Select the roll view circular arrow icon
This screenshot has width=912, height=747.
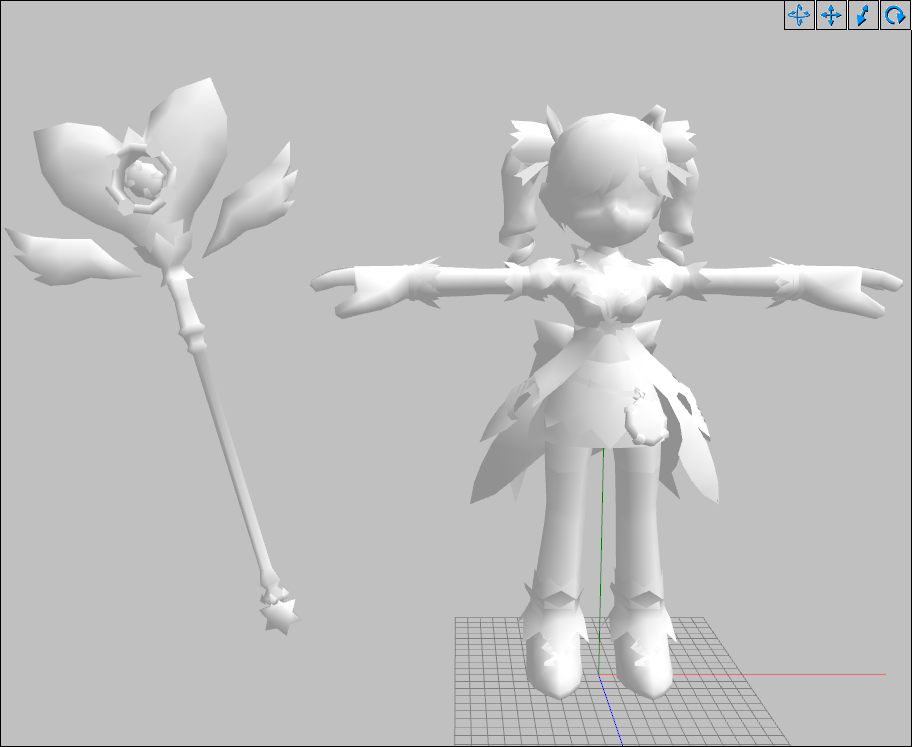[894, 15]
